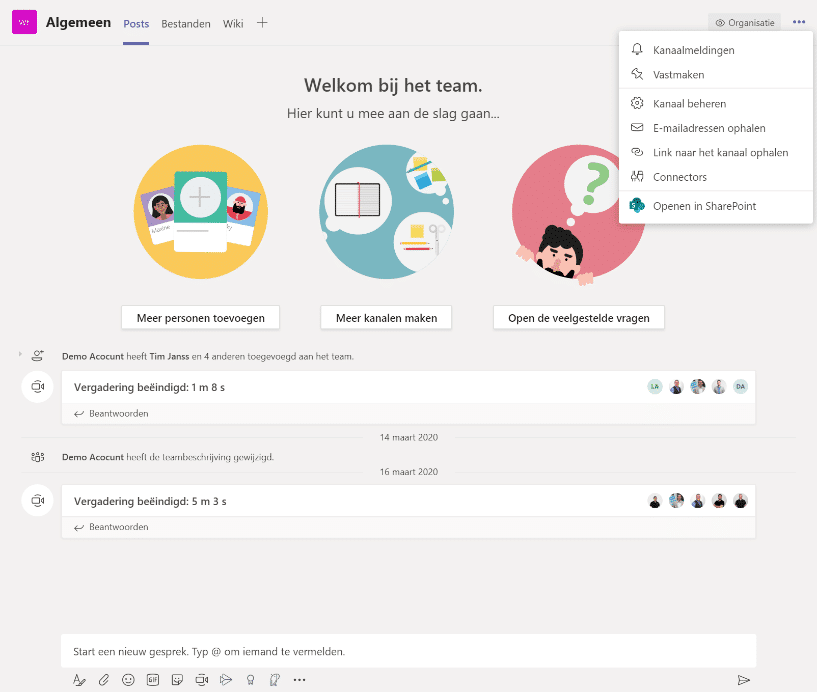
Task: Choose Openen in SharePoint
Action: 716,206
